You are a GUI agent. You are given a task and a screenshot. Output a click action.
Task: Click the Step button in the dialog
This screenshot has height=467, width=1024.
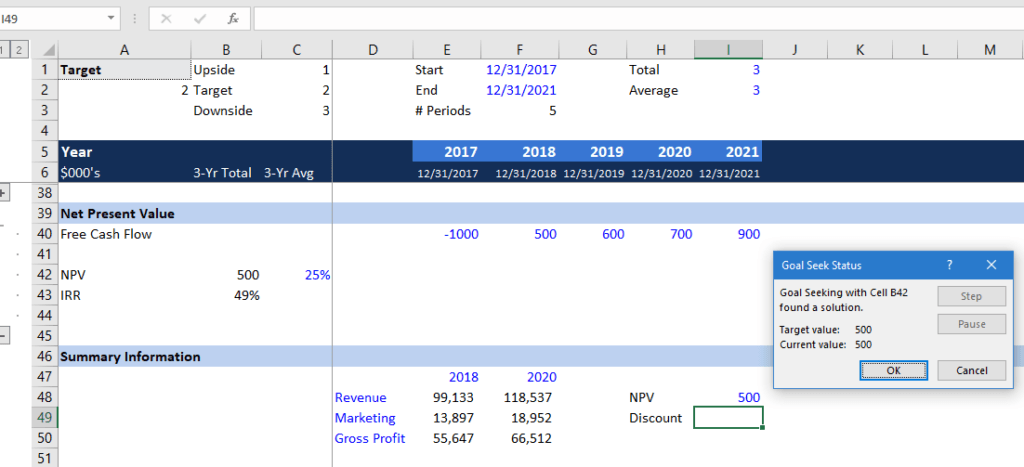(x=971, y=296)
